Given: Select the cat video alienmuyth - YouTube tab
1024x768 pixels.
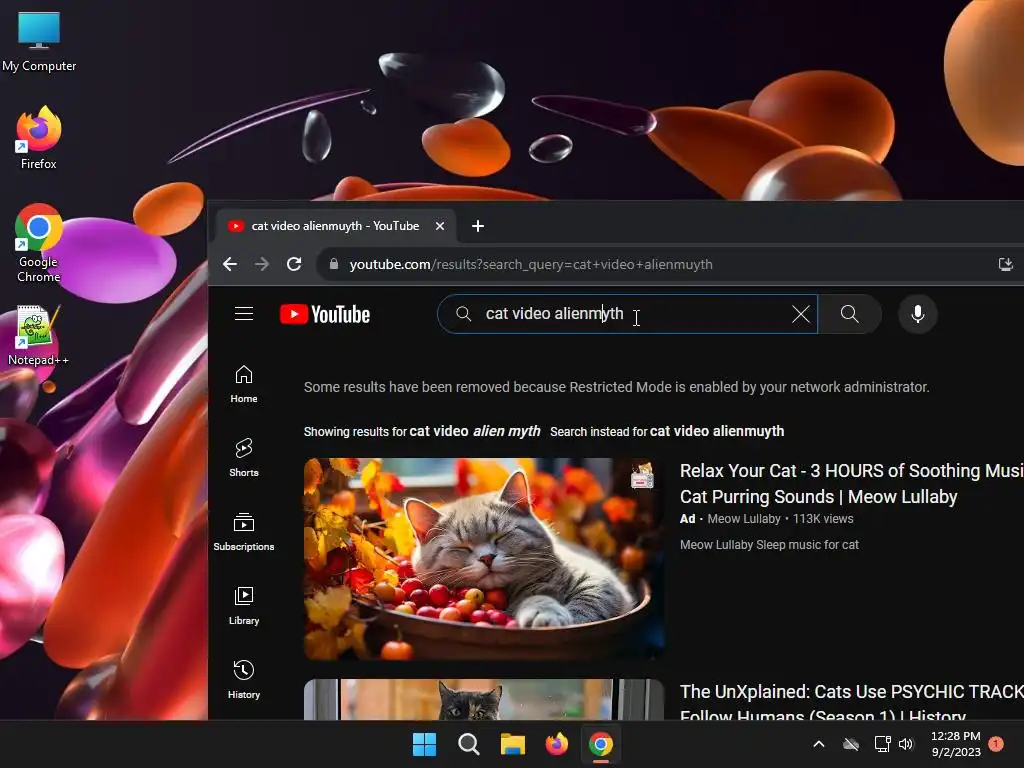Looking at the screenshot, I should [x=335, y=226].
